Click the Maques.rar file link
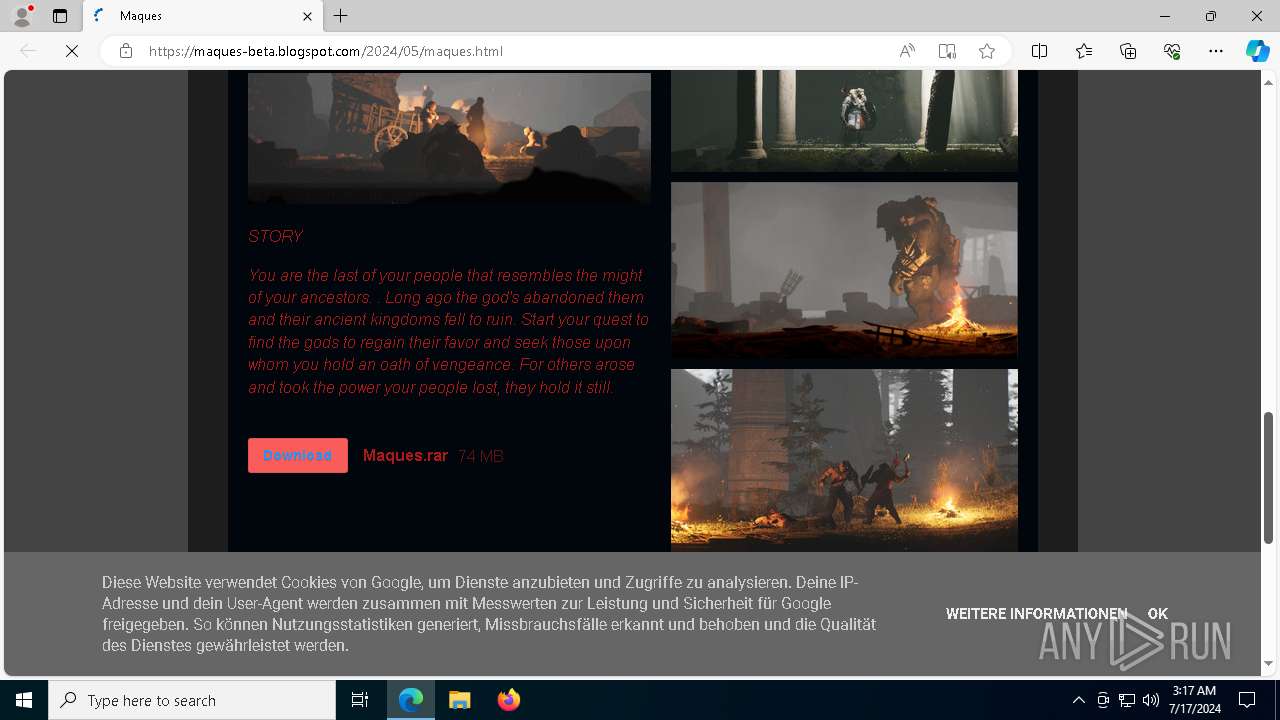1280x720 pixels. coord(405,456)
